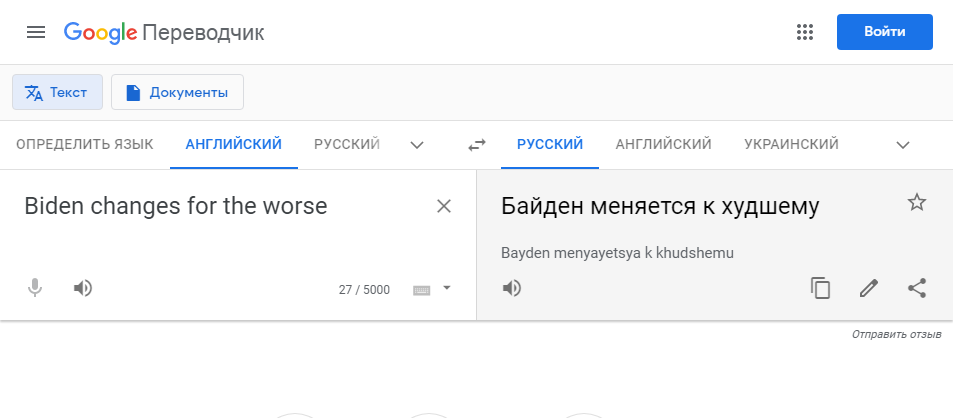Swap source and target languages
This screenshot has width=953, height=418.
pyautogui.click(x=476, y=145)
